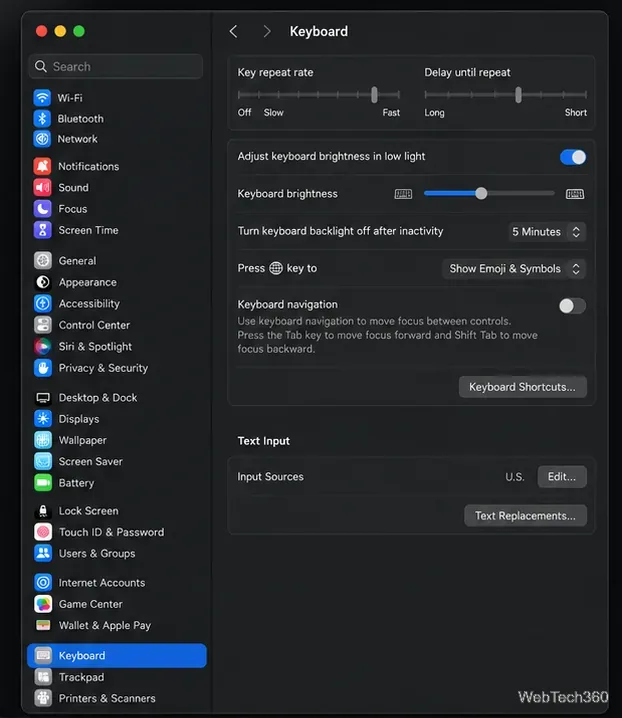
Task: Open Siri & Spotlight icon
Action: click(x=43, y=346)
